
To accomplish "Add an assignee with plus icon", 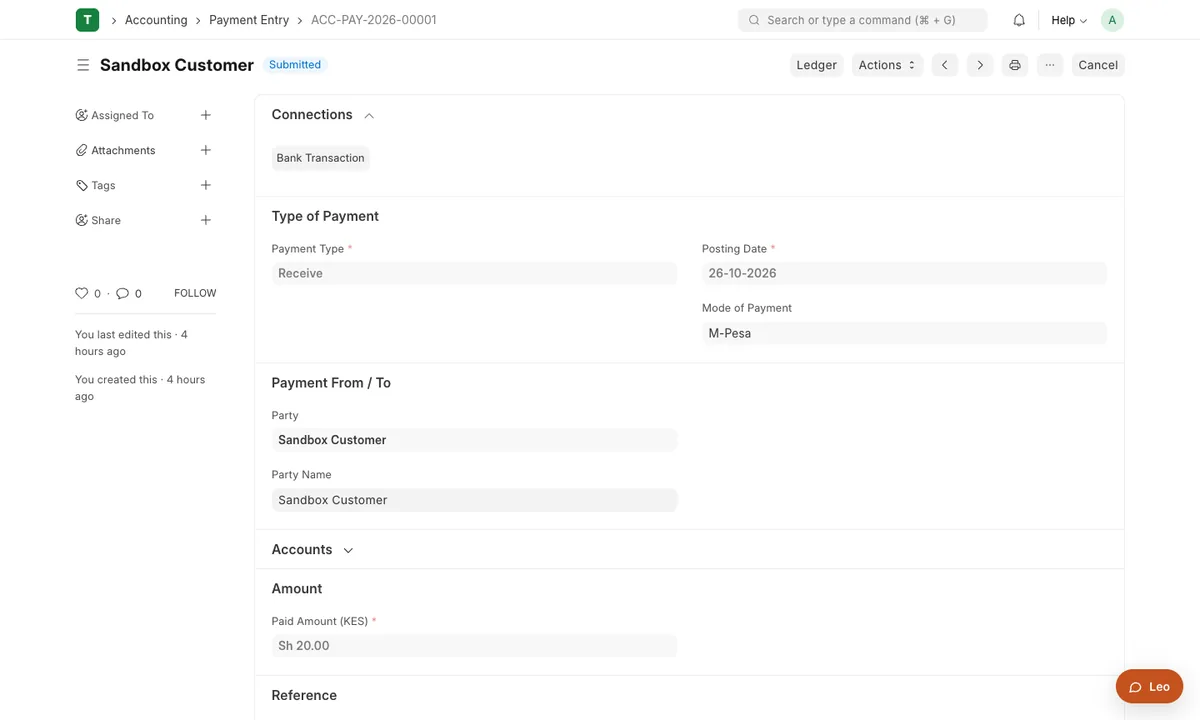I will 206,115.
